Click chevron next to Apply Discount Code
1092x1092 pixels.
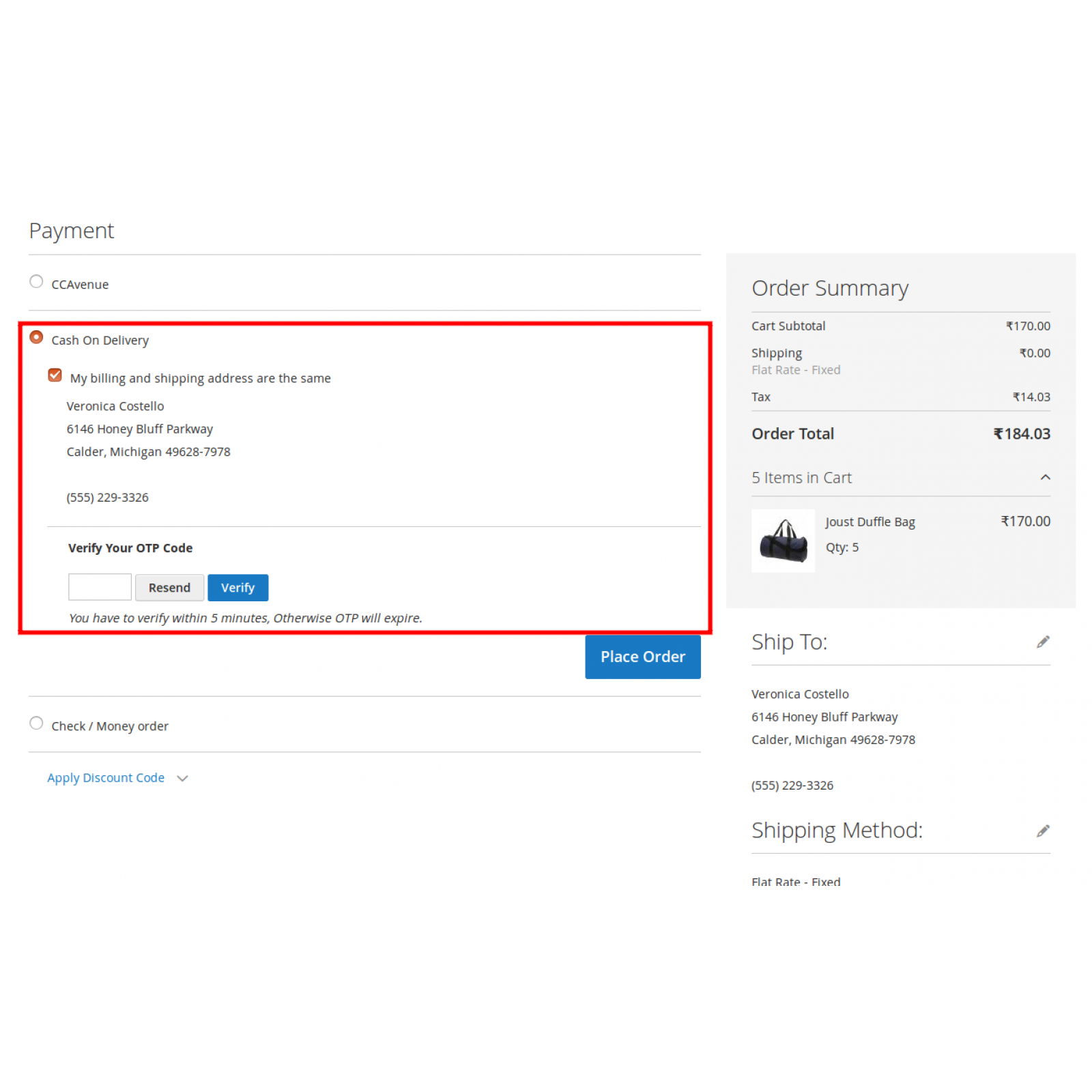182,779
